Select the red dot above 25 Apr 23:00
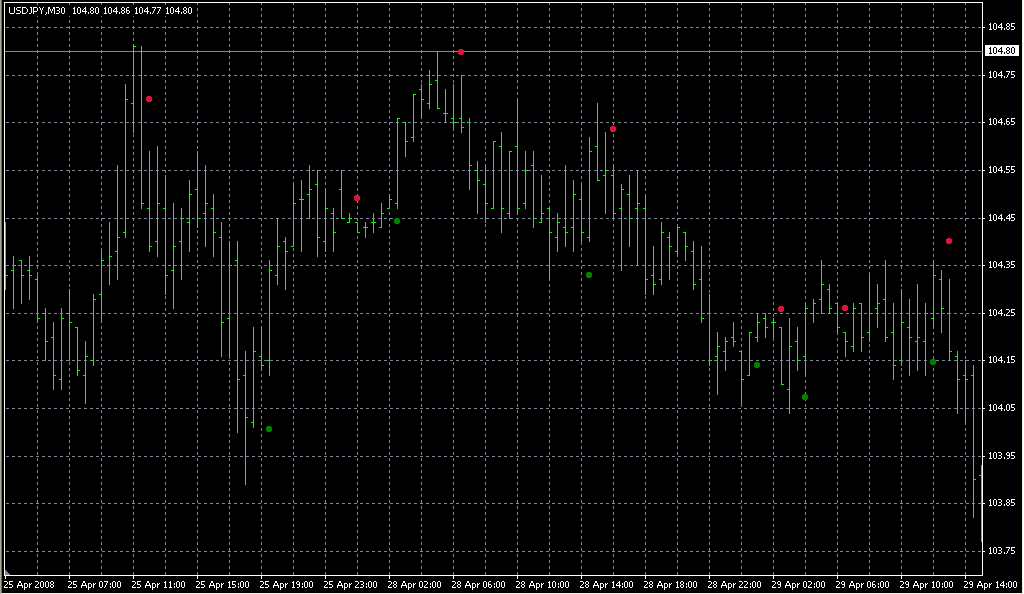Screen dimensions: 1024x594 [x=357, y=198]
